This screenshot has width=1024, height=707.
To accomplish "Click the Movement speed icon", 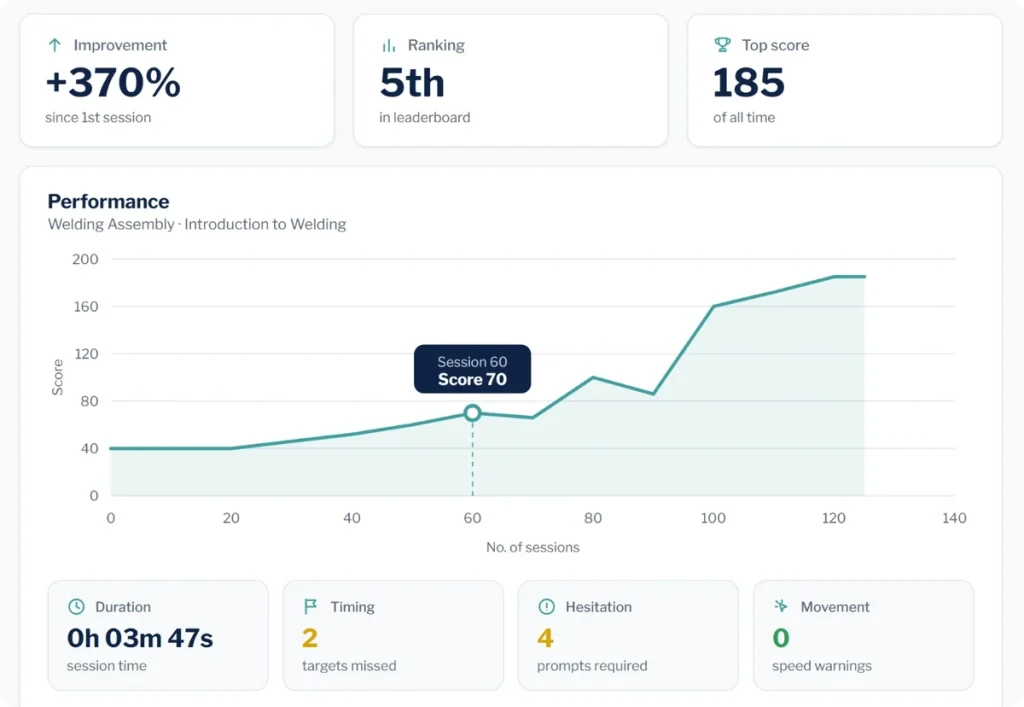I will 781,606.
